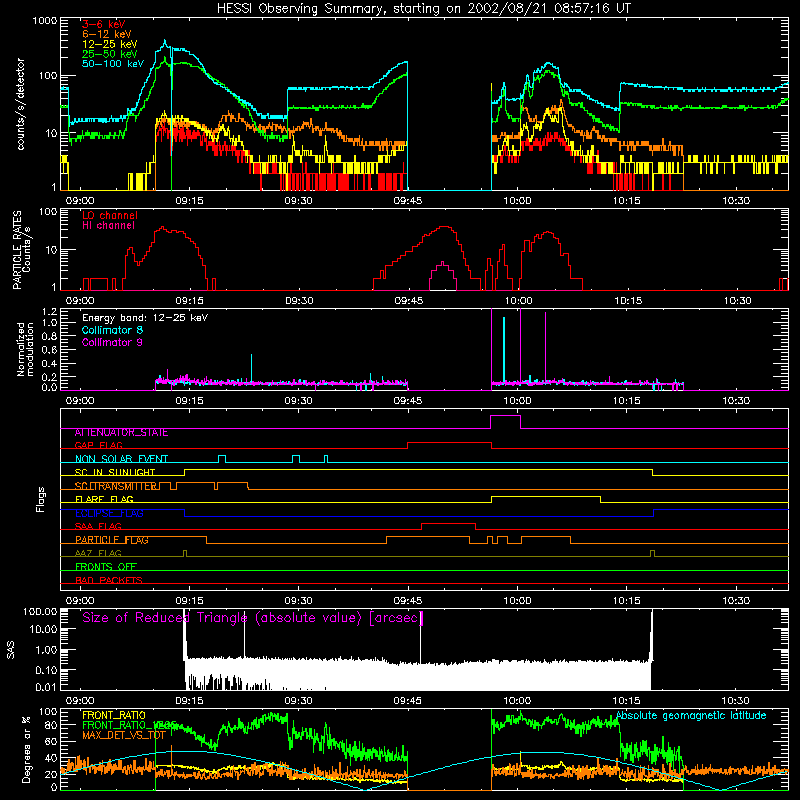800x800 pixels.
Task: Click the 1.2 value on the modulation axis
Action: (49, 312)
